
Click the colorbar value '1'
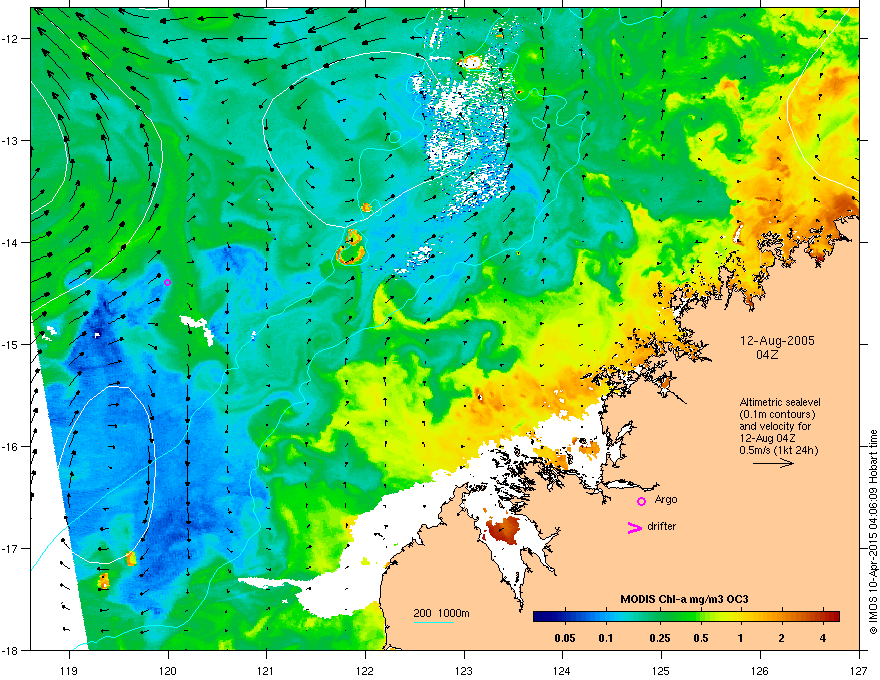click(741, 638)
